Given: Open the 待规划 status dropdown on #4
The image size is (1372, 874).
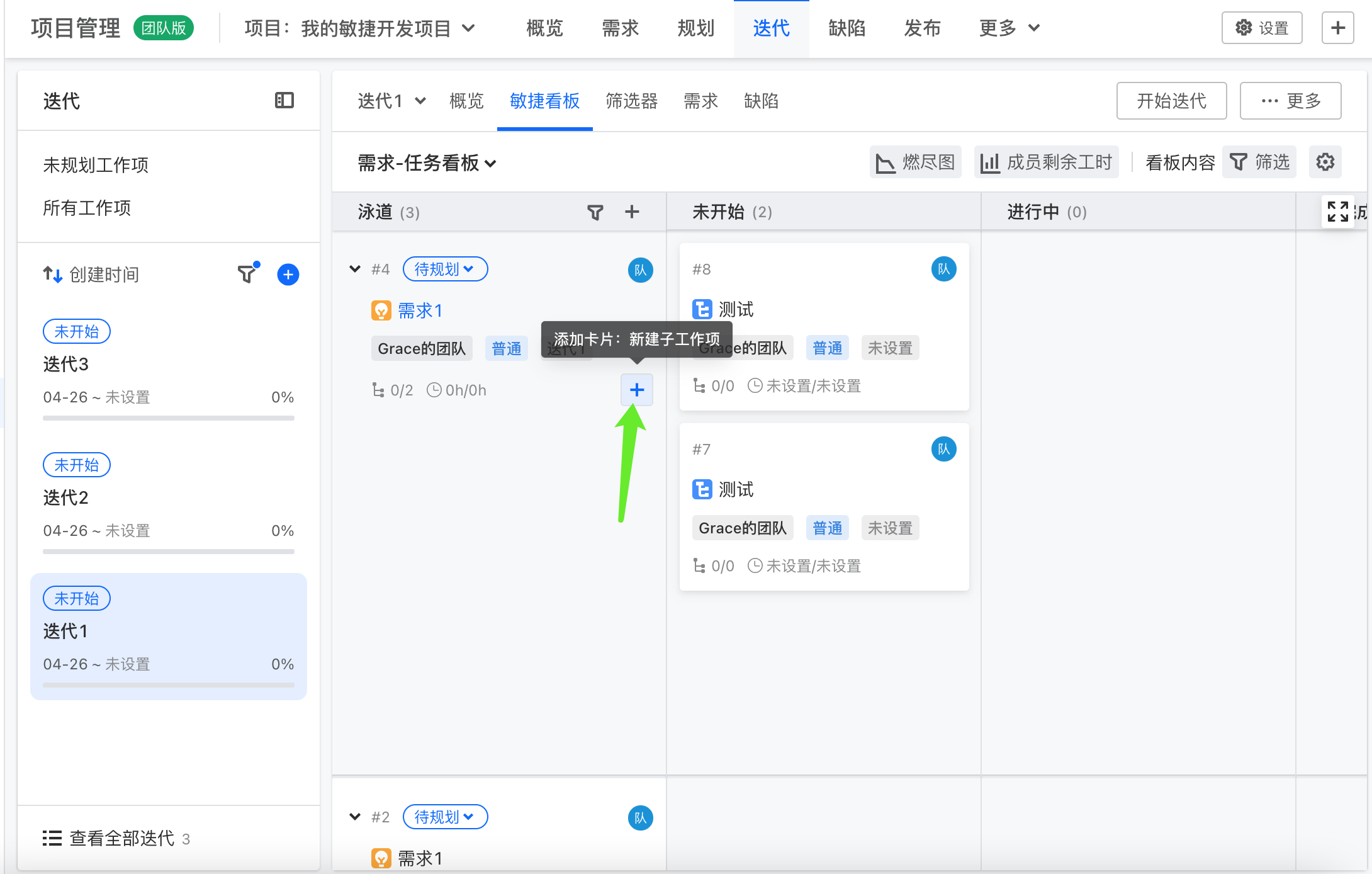Looking at the screenshot, I should (x=444, y=269).
